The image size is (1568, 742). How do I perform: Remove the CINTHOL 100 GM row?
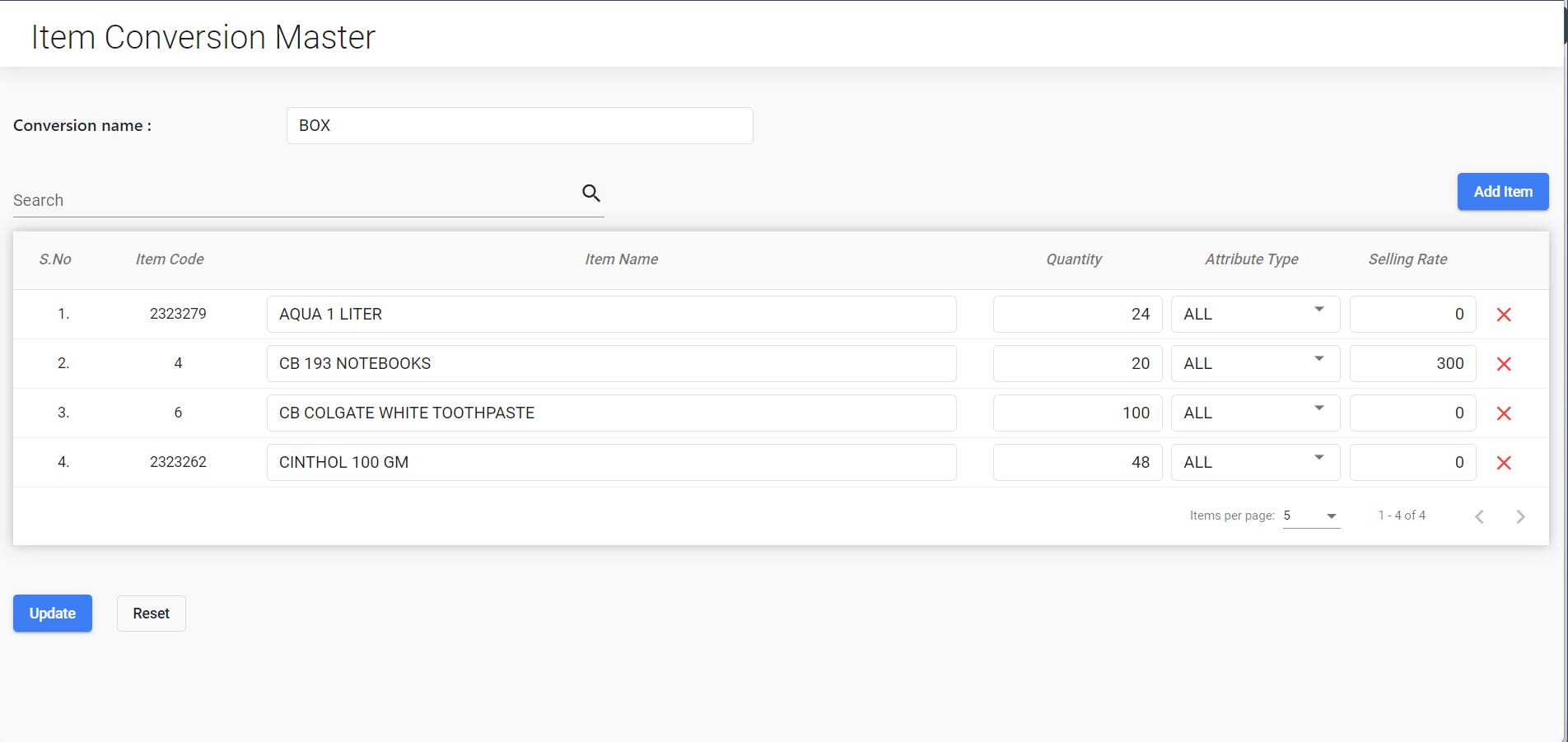1504,463
